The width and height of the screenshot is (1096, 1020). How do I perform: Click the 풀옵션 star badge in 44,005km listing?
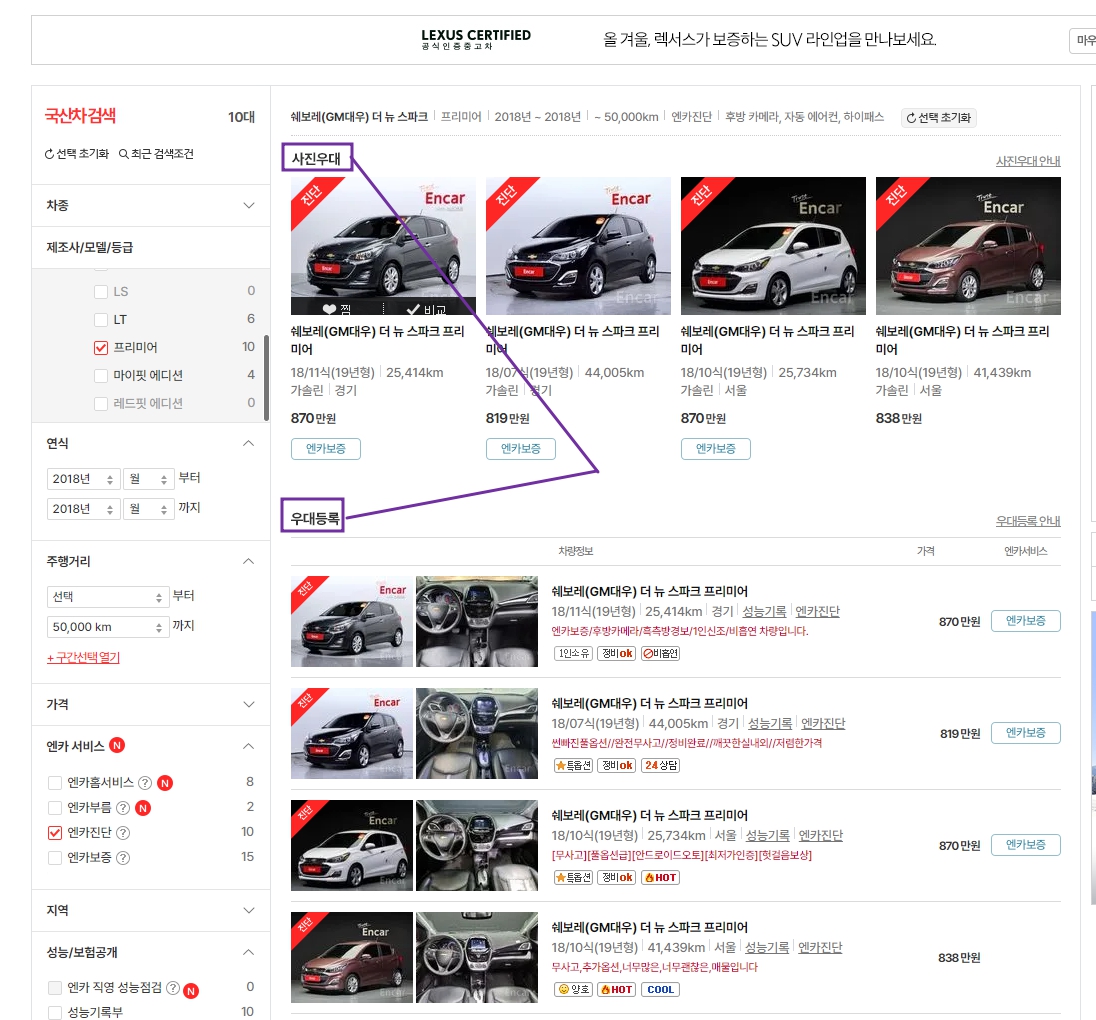[x=573, y=766]
